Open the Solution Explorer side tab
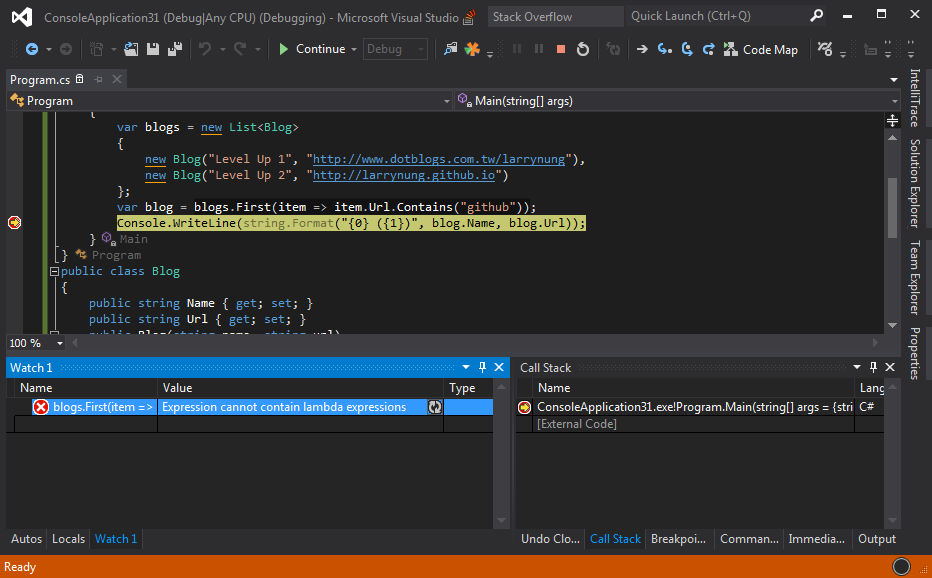This screenshot has width=932, height=578. click(x=915, y=183)
